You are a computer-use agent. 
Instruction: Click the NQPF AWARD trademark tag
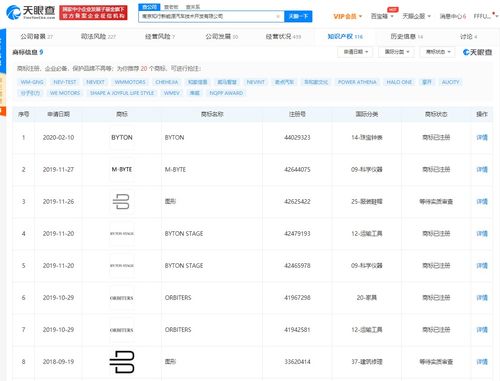coord(226,93)
